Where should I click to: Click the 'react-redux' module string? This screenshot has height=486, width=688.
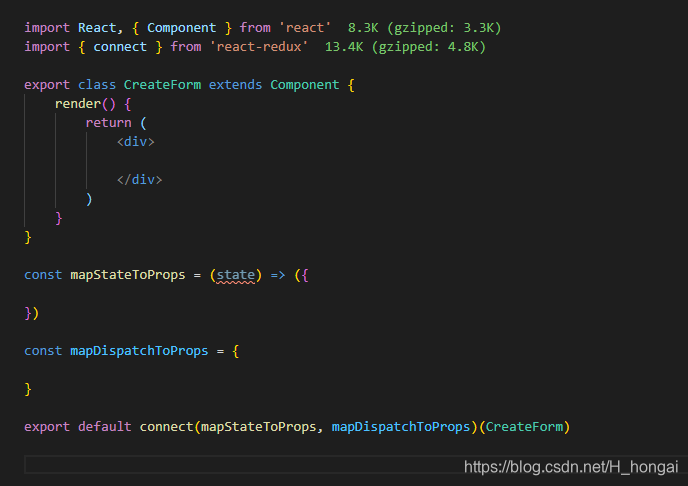coord(259,46)
